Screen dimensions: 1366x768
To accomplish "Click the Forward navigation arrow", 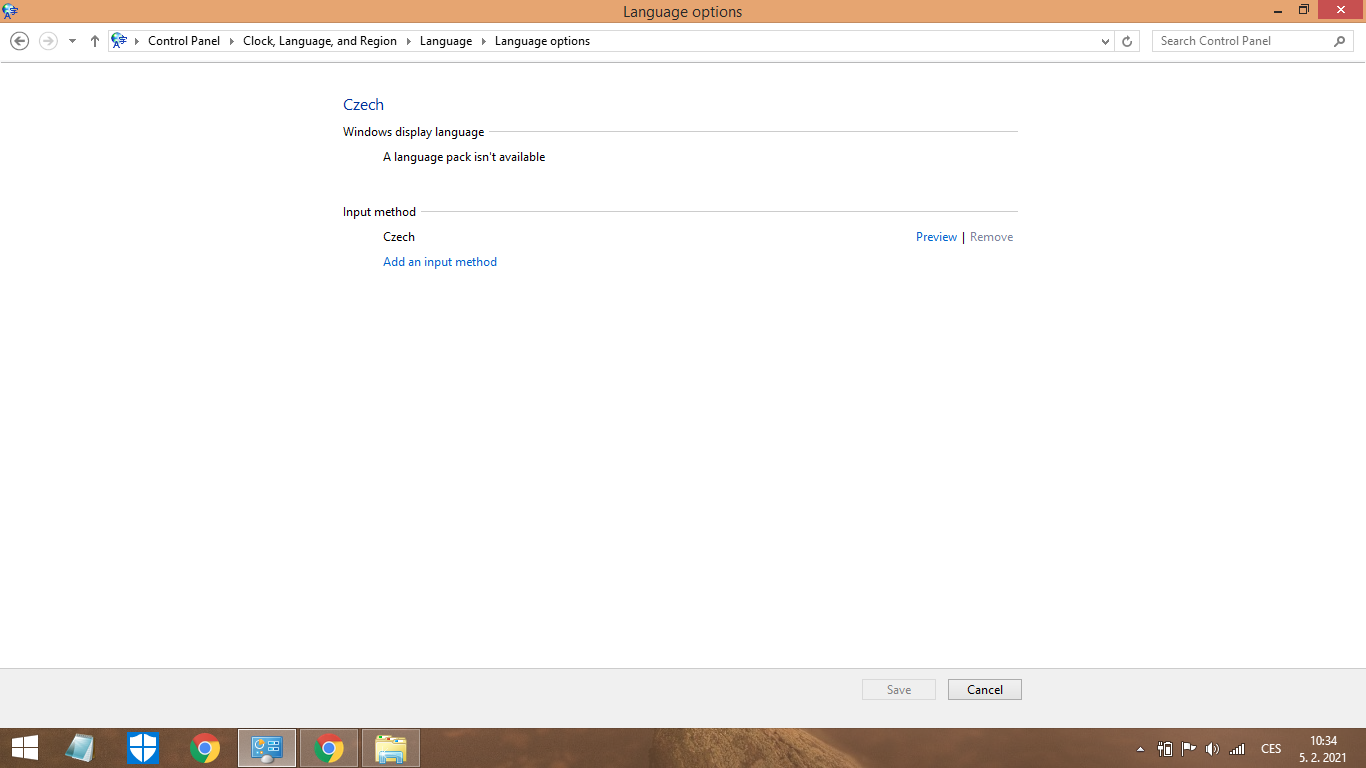I will coord(48,41).
